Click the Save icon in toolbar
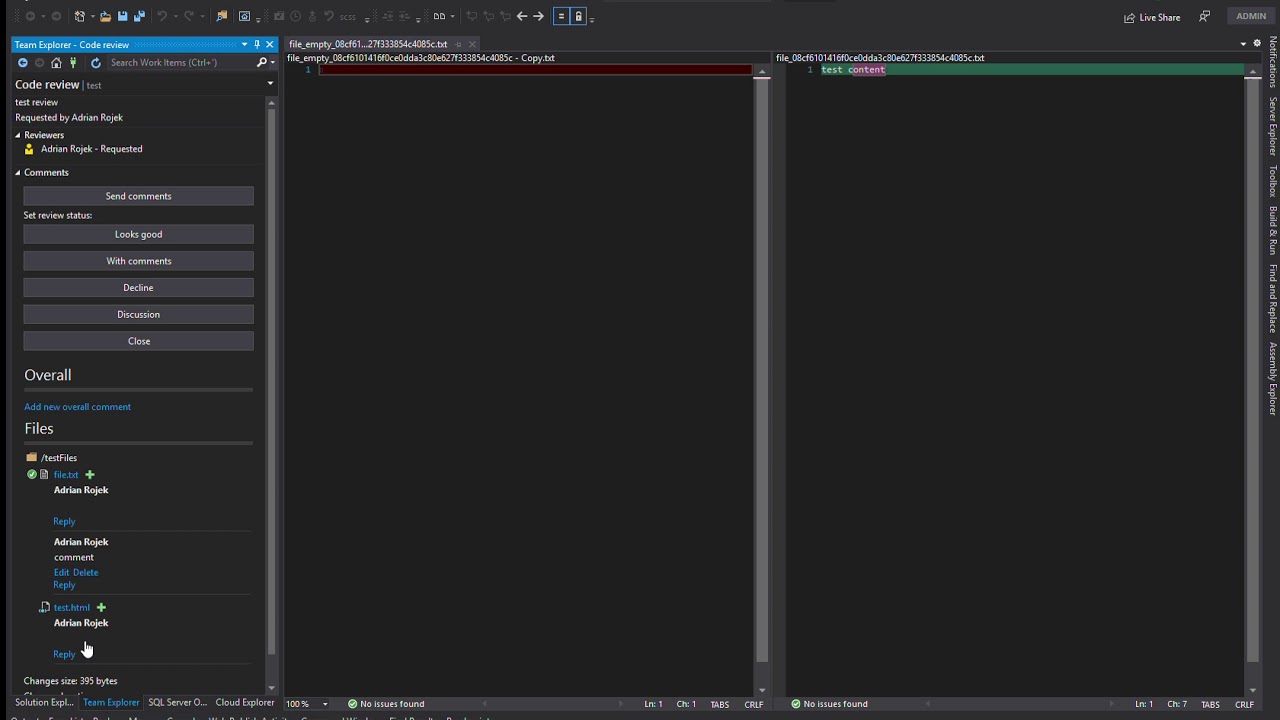Screen dimensions: 1280x720 pos(122,16)
